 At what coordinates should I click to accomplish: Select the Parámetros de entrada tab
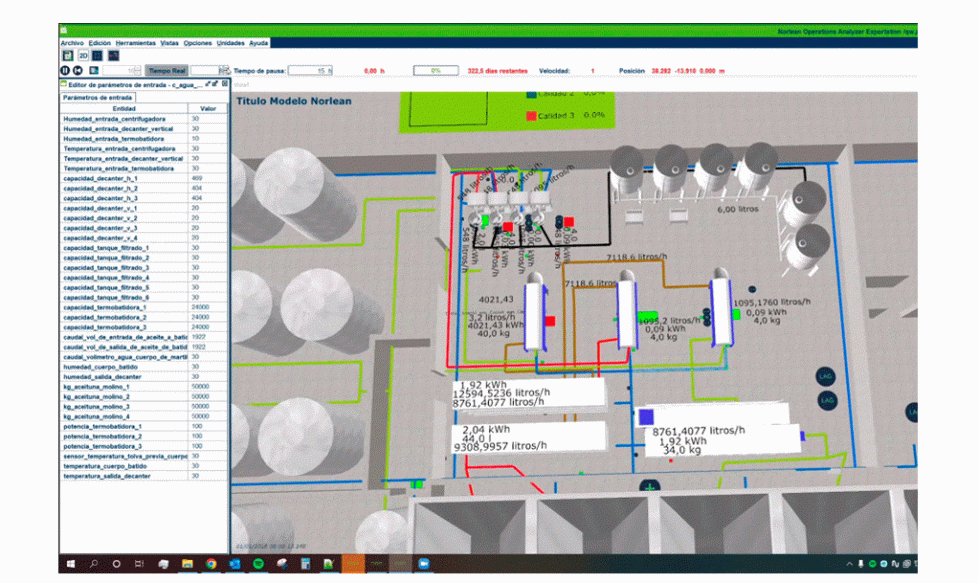point(97,97)
